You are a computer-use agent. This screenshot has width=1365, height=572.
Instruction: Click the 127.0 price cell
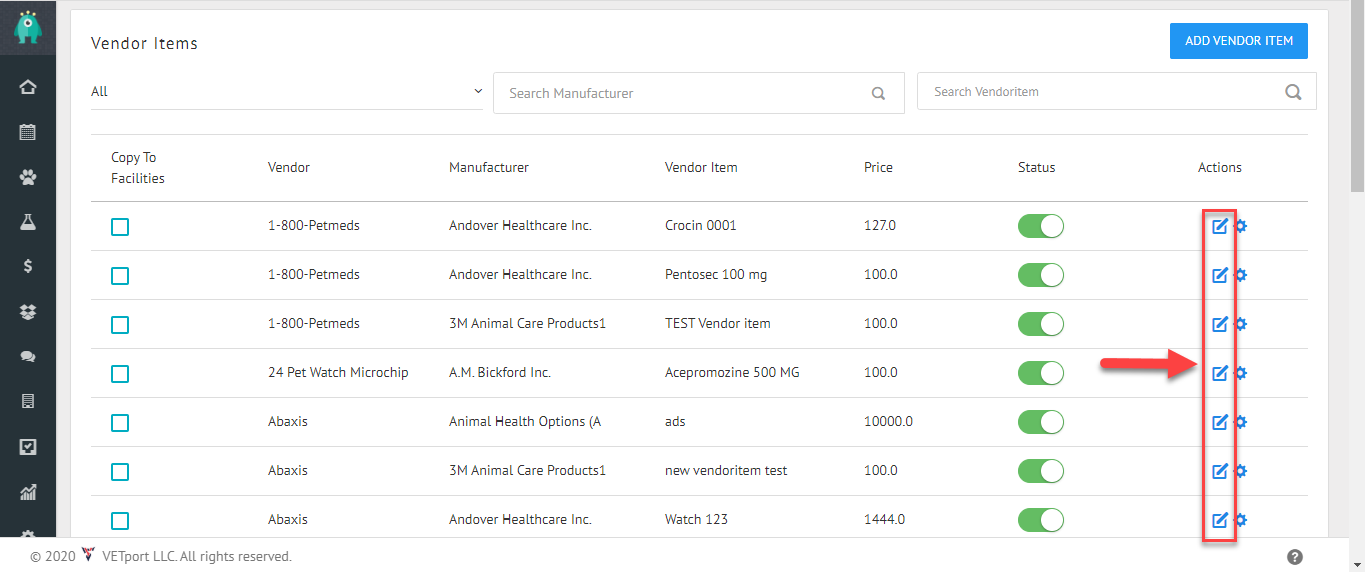(x=880, y=226)
